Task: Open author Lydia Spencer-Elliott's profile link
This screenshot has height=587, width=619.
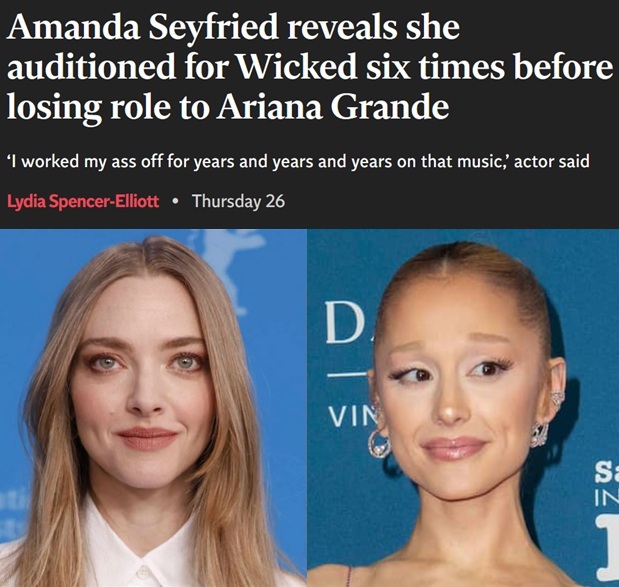Action: pyautogui.click(x=83, y=201)
